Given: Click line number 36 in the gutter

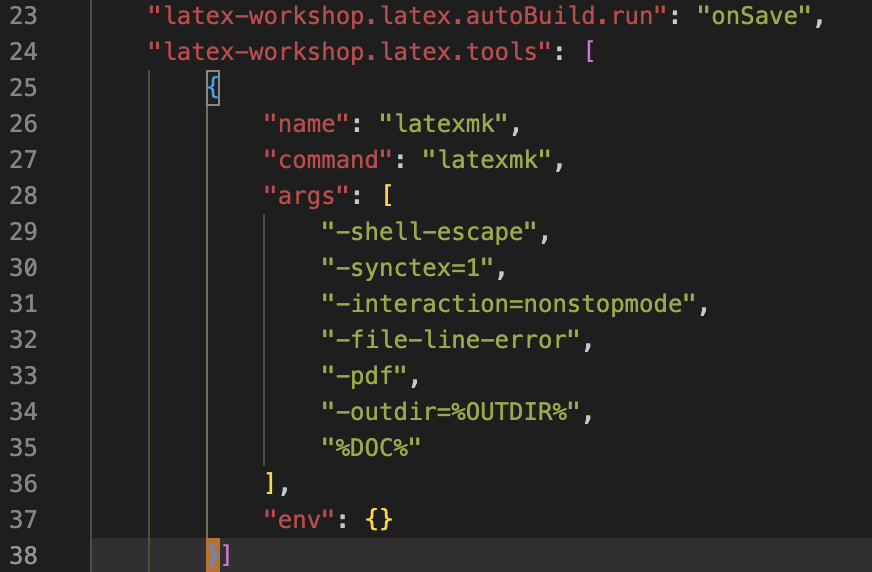Looking at the screenshot, I should click(23, 484).
